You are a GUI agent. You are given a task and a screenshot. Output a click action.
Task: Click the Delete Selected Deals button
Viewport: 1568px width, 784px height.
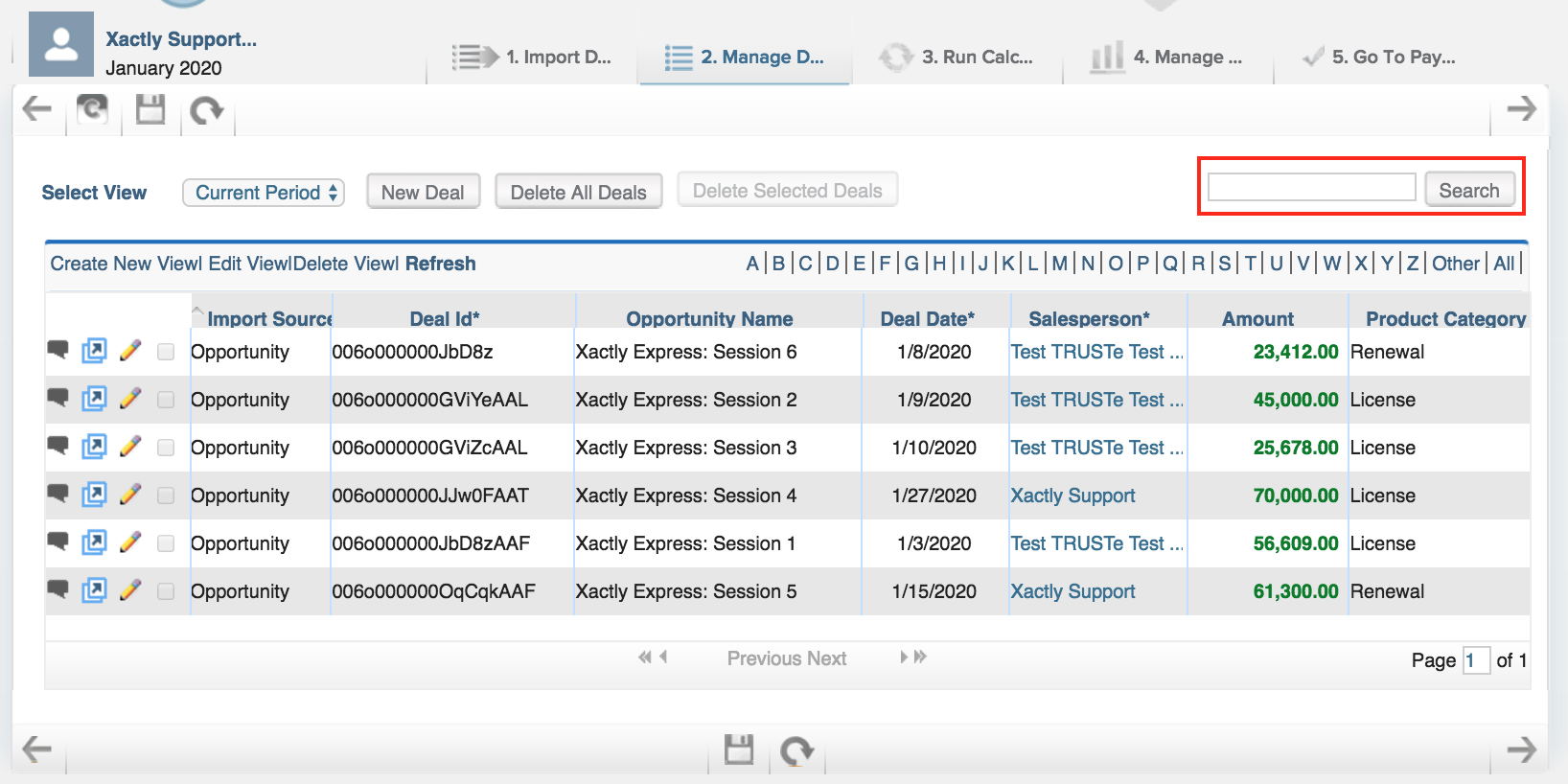788,190
